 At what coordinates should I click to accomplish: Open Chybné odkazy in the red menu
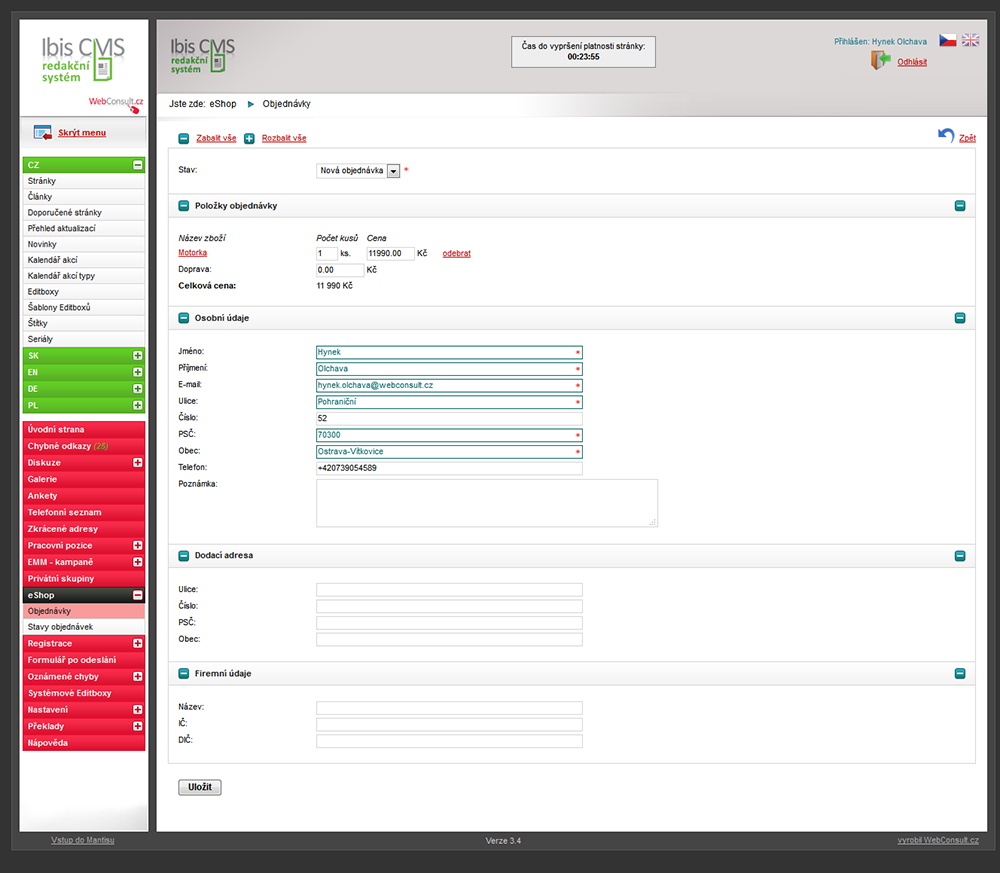84,446
